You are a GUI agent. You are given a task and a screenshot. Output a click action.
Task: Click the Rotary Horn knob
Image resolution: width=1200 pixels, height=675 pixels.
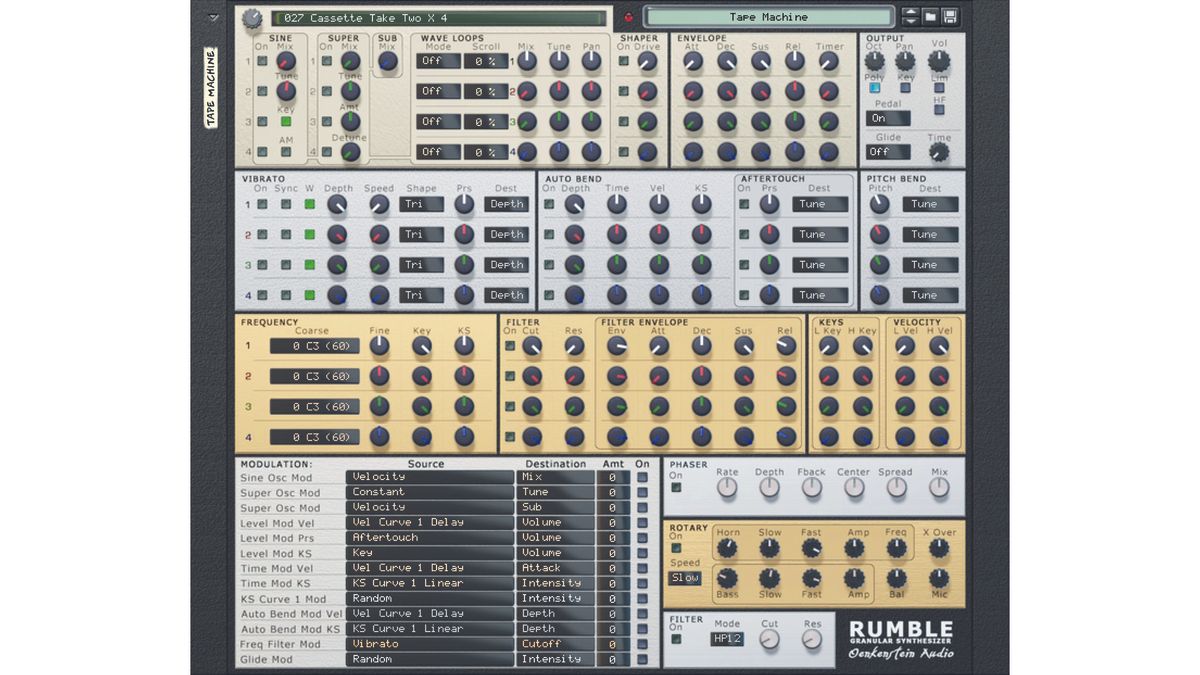pyautogui.click(x=727, y=547)
